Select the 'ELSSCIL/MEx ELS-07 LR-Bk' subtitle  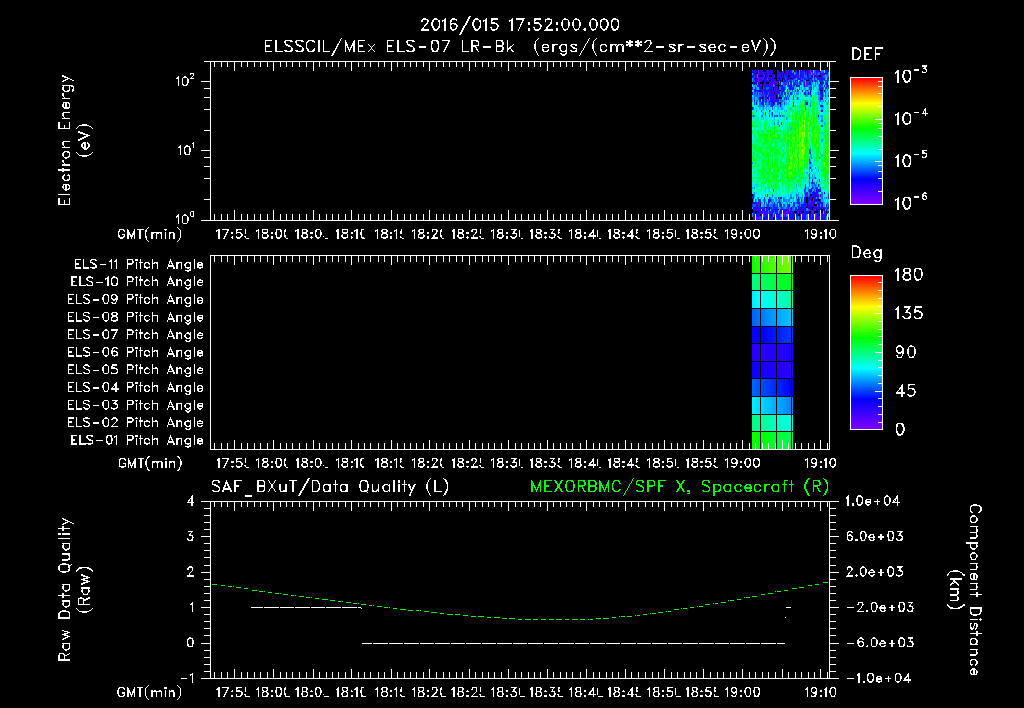(x=389, y=46)
